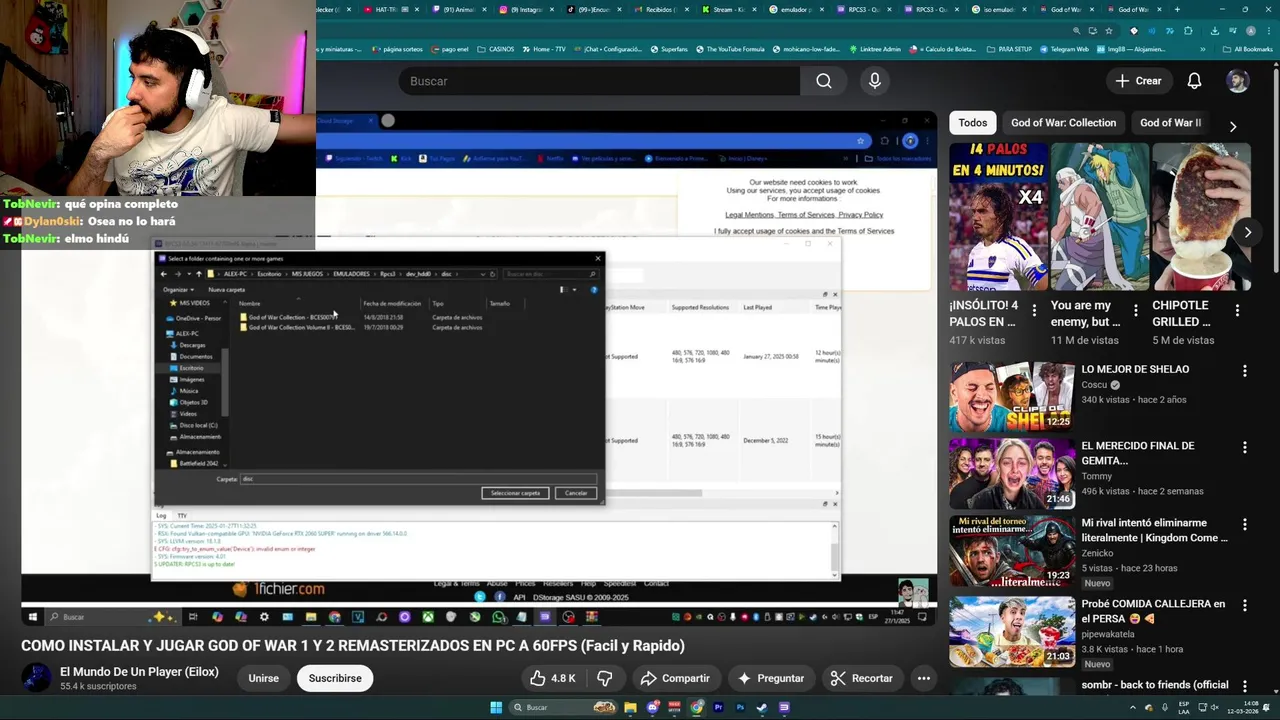Open Probé COMIDA CALLEJERA video thumbnail
This screenshot has height=720, width=1280.
pos(1012,632)
